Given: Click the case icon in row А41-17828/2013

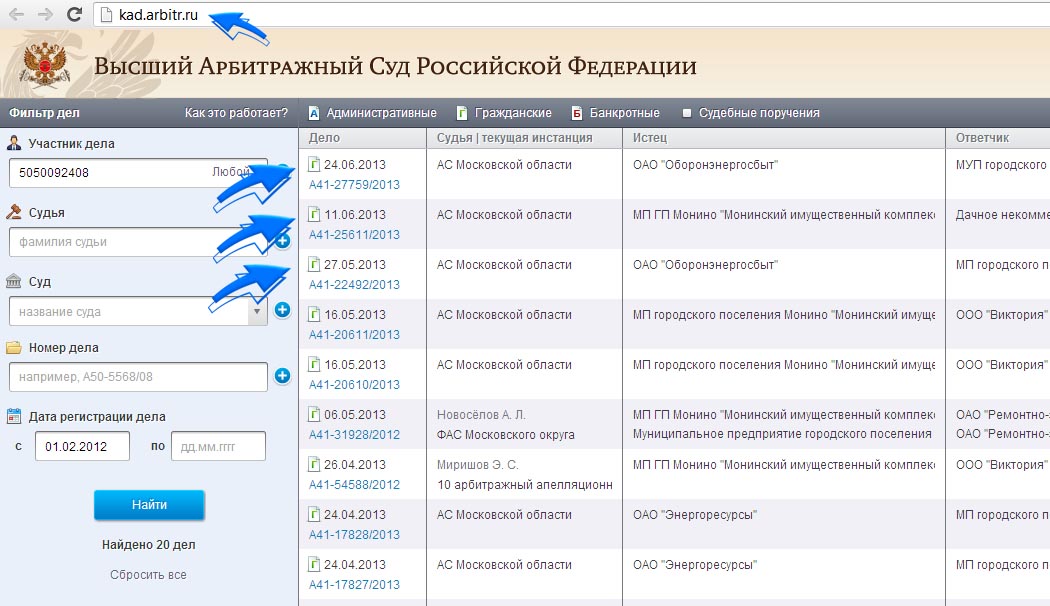Looking at the screenshot, I should pos(314,514).
